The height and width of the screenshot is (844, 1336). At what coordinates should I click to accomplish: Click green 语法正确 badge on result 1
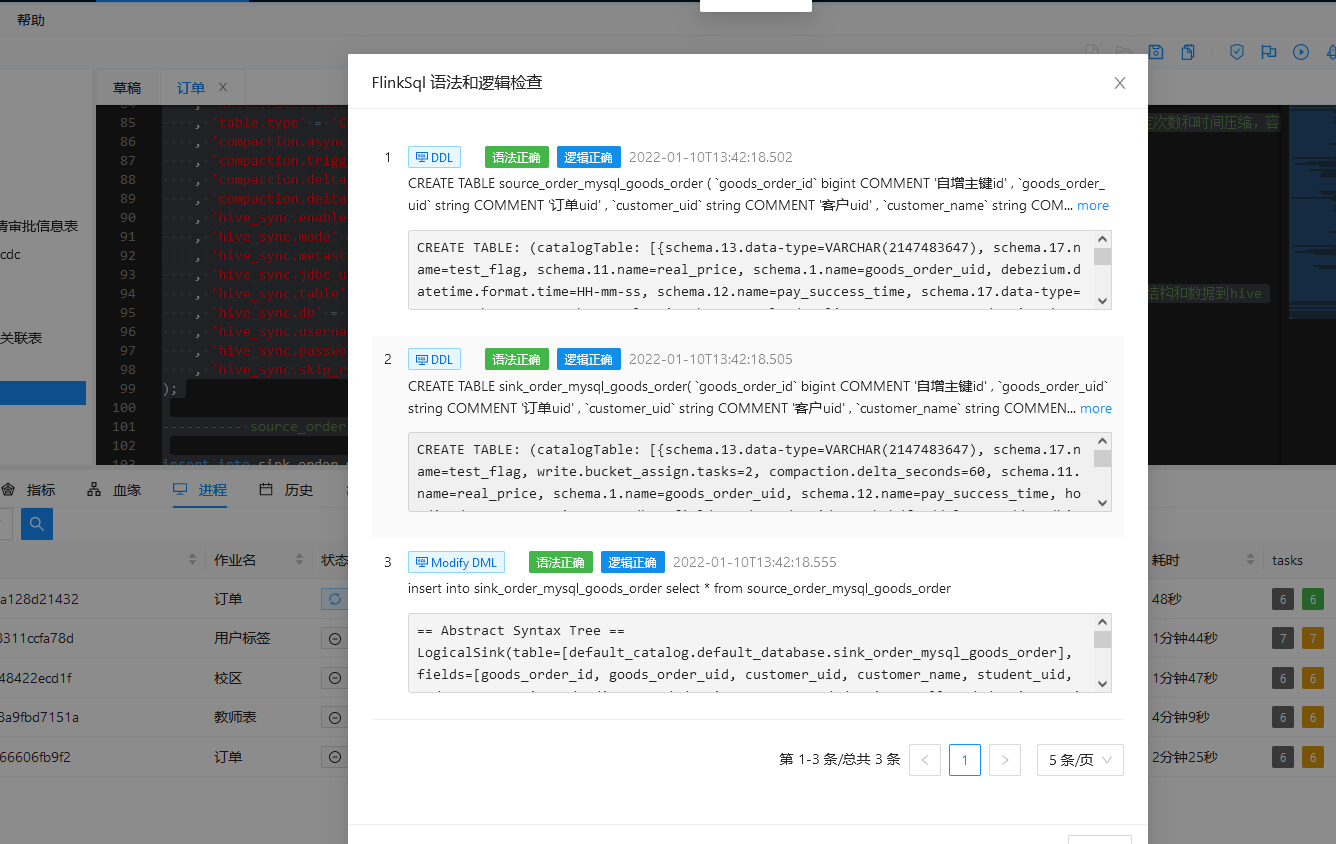[x=517, y=157]
